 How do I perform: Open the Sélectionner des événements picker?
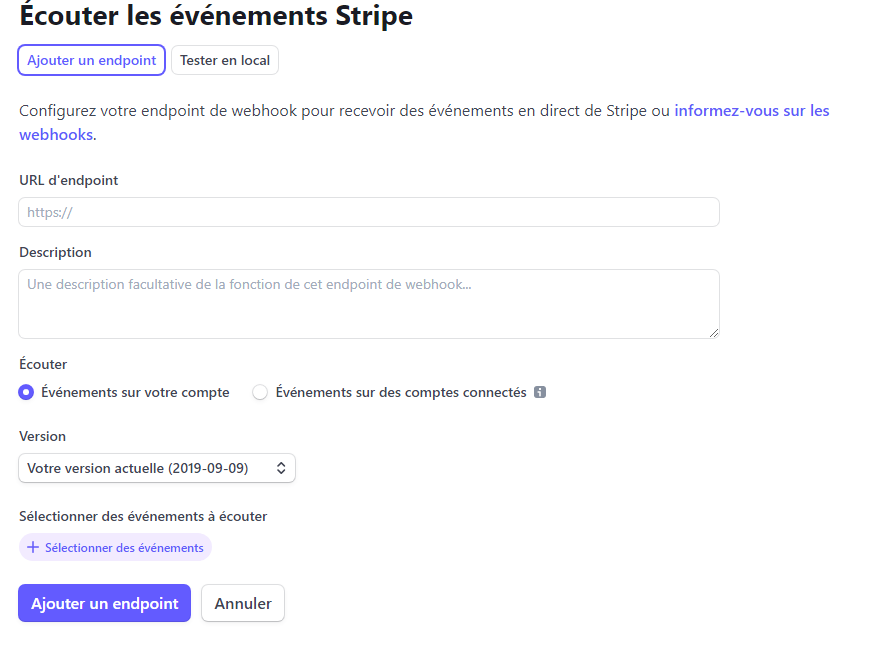point(115,547)
